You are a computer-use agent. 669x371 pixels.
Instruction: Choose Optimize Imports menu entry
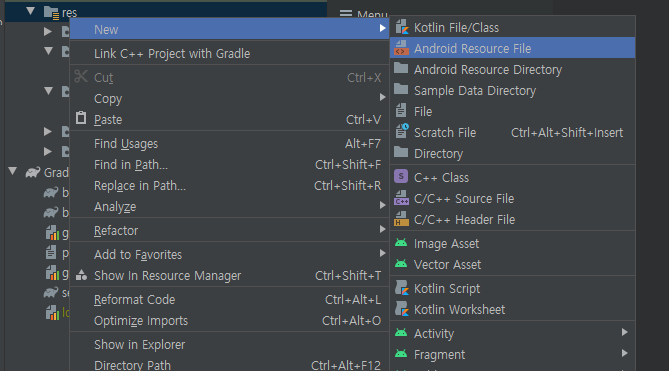tap(230, 320)
